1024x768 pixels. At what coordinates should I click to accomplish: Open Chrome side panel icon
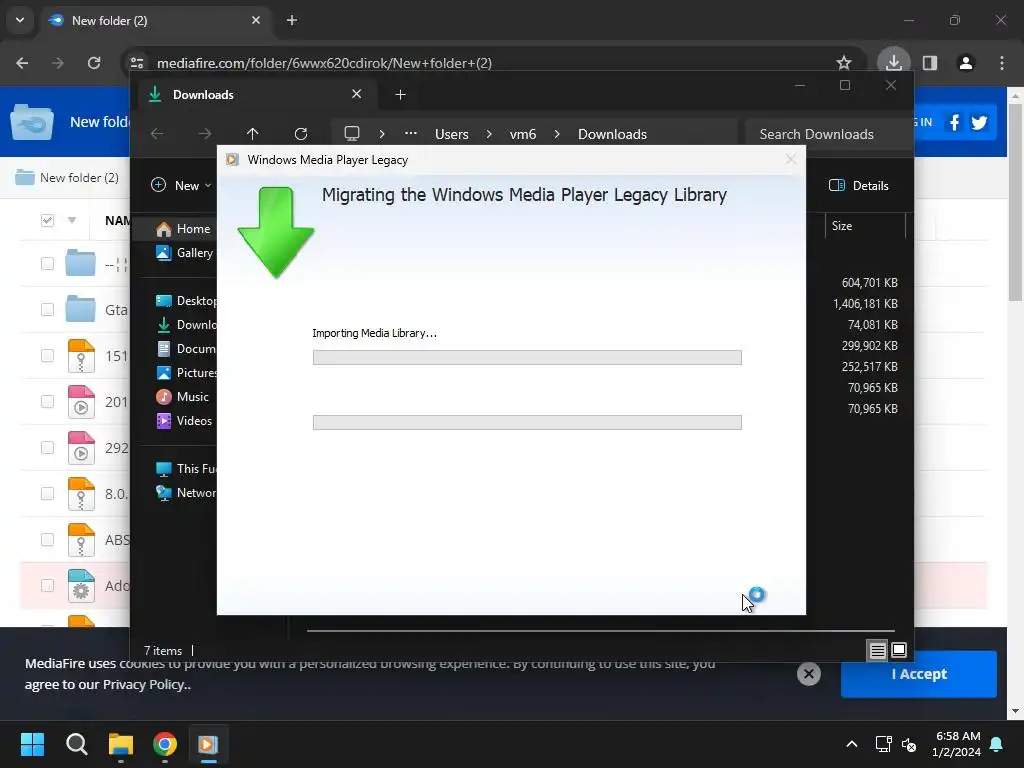(x=930, y=63)
